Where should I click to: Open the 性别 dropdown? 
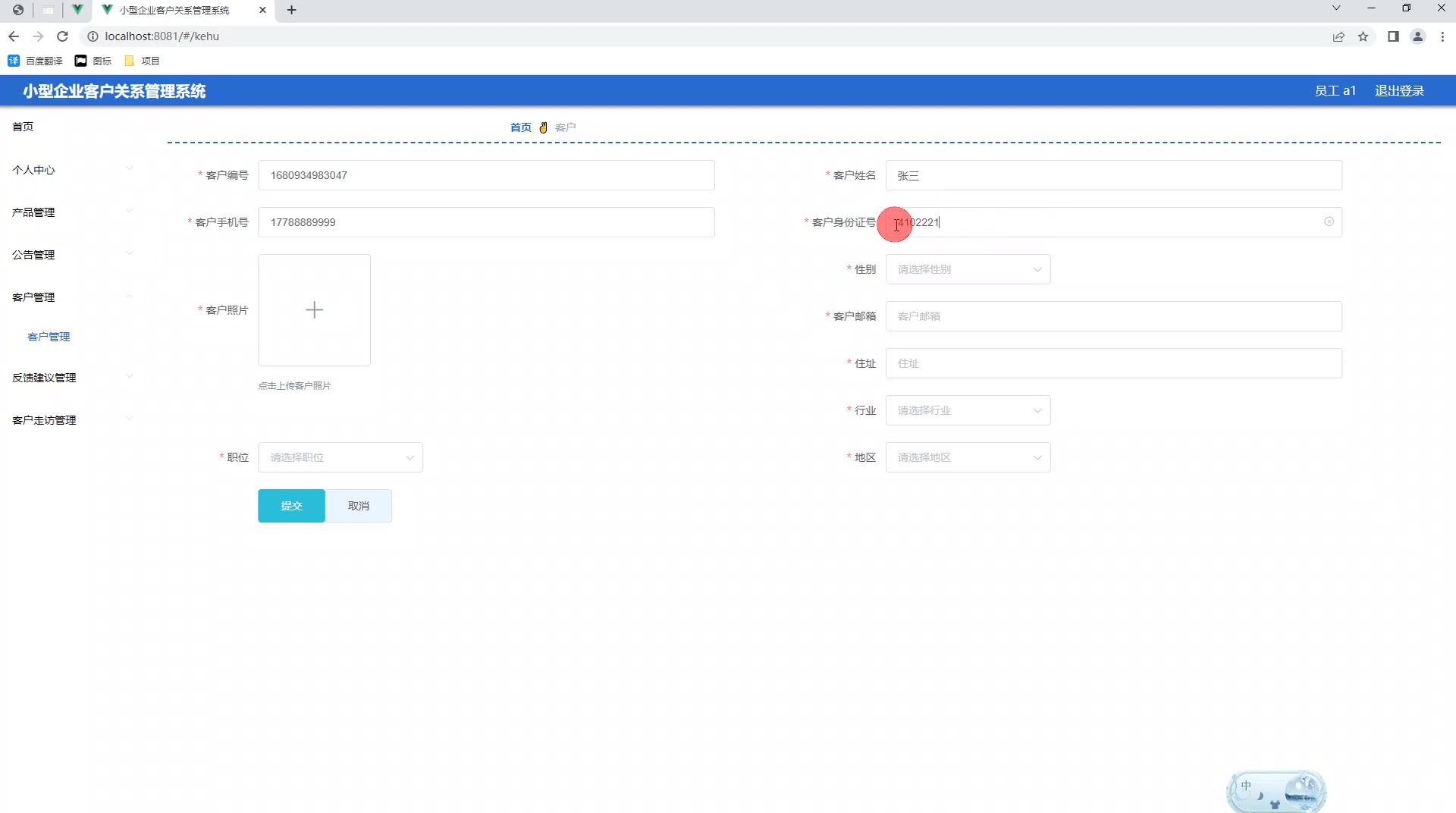(968, 269)
